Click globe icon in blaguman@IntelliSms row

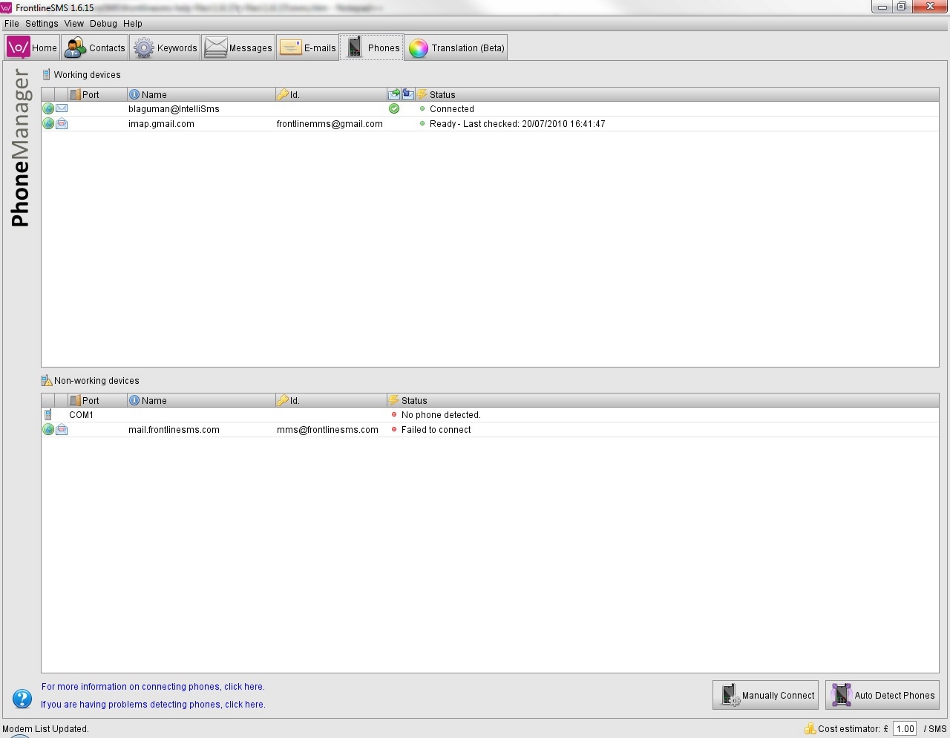[48, 108]
